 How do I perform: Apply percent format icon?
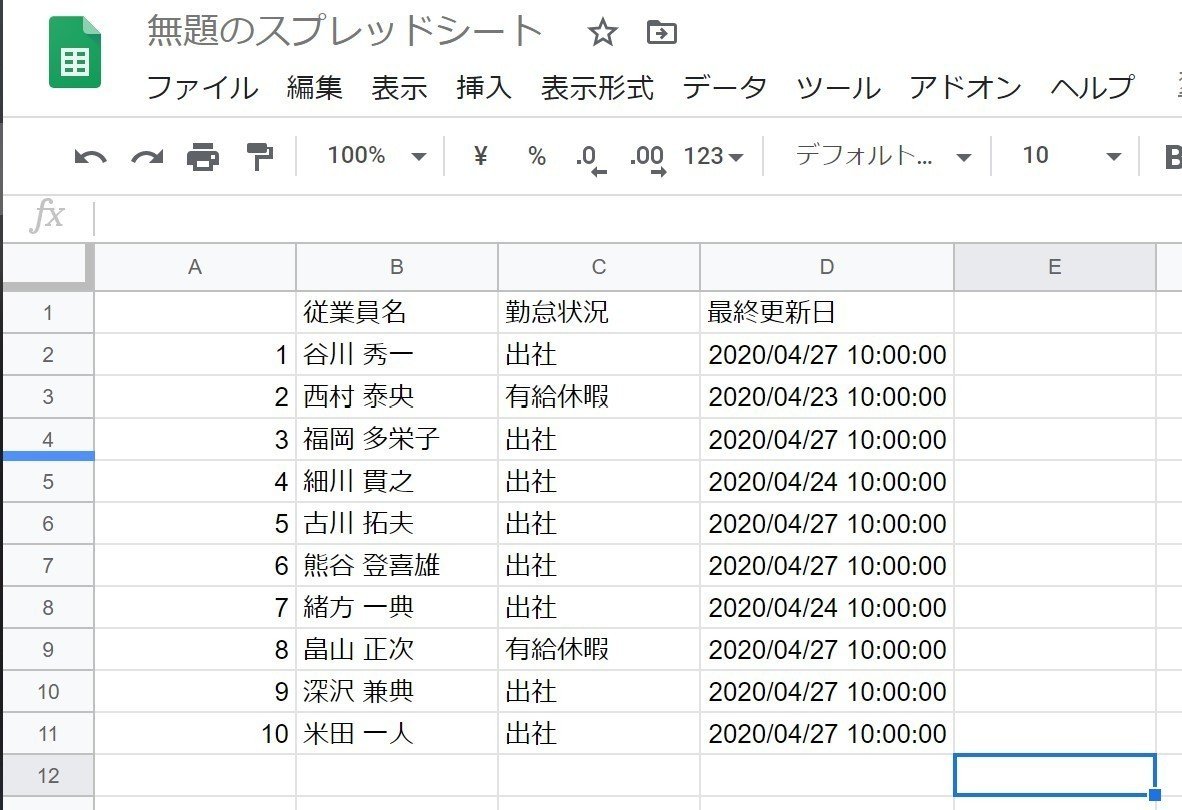click(x=536, y=156)
